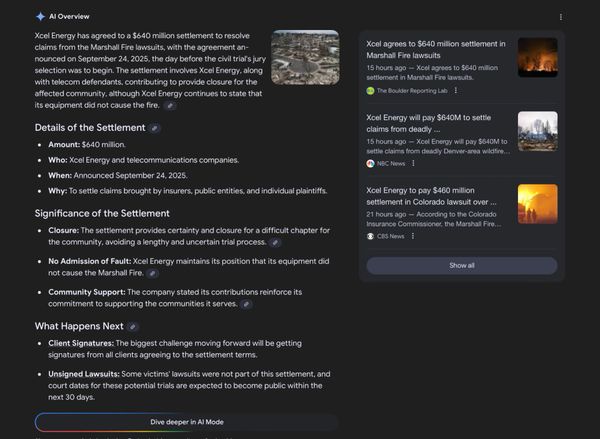Click the NBC News favicon
The image size is (600, 439).
point(370,163)
